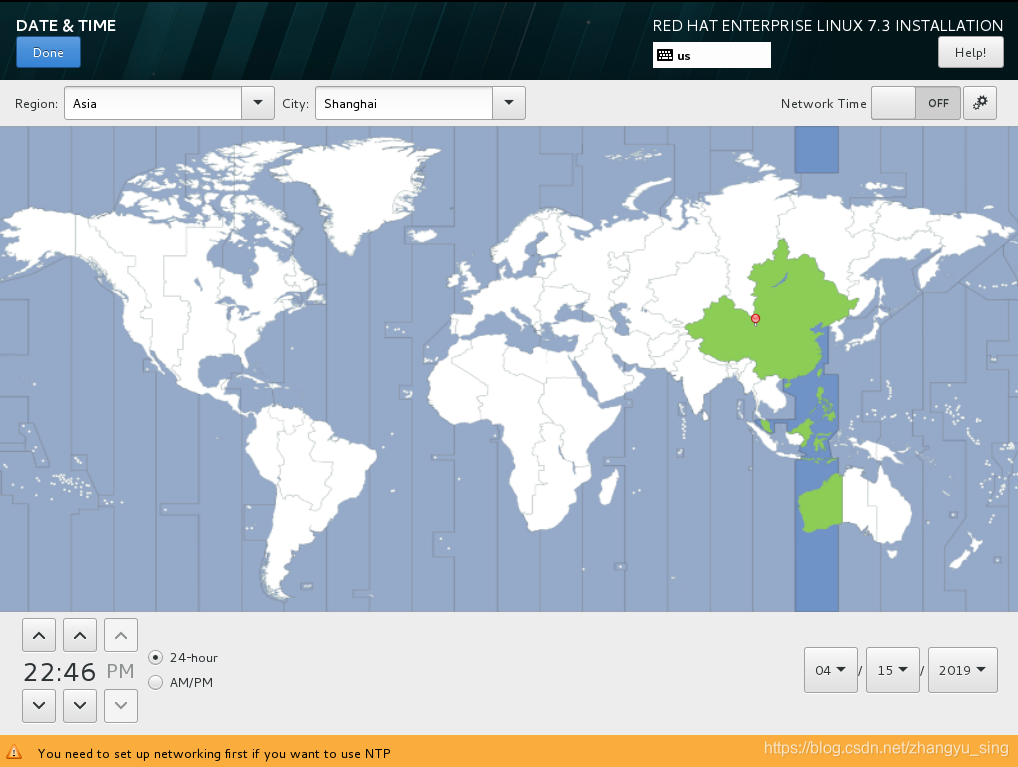Open the day dropdown showing 15
The height and width of the screenshot is (767, 1018).
pyautogui.click(x=893, y=670)
